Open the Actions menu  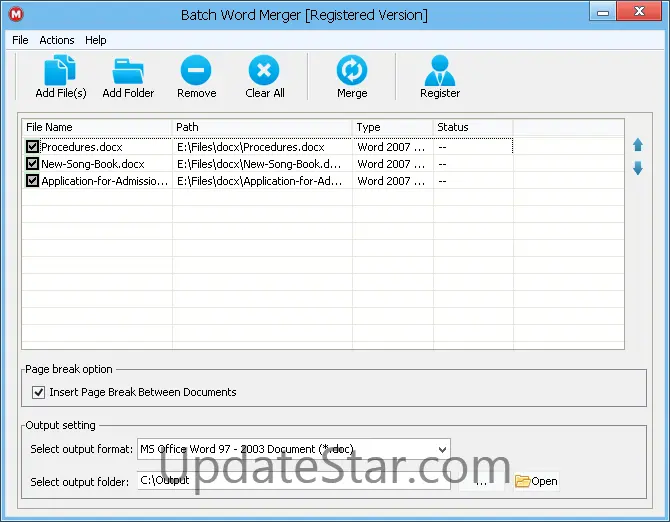(57, 40)
